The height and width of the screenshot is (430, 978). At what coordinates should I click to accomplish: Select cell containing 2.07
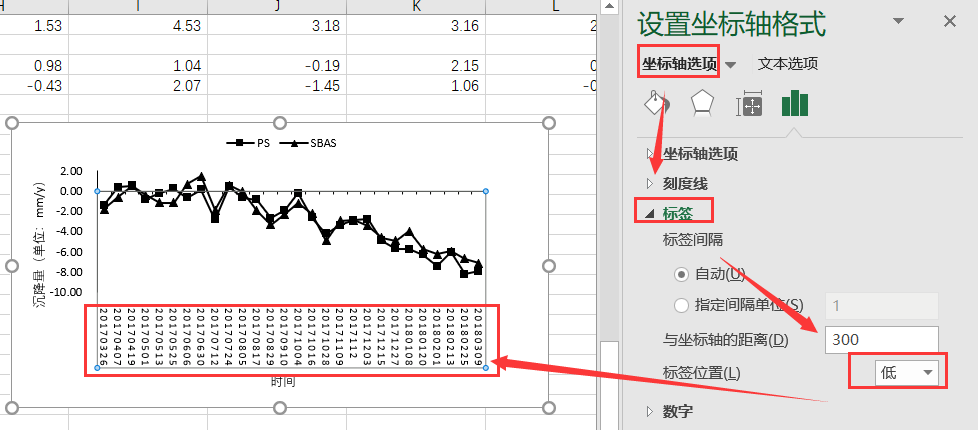point(138,86)
